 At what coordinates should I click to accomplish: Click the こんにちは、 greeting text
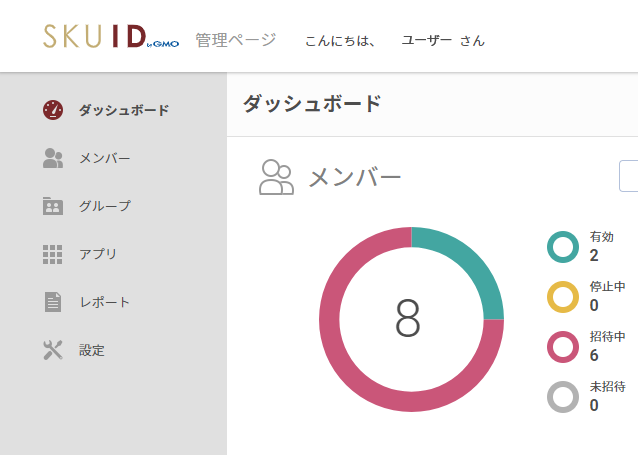coord(341,41)
